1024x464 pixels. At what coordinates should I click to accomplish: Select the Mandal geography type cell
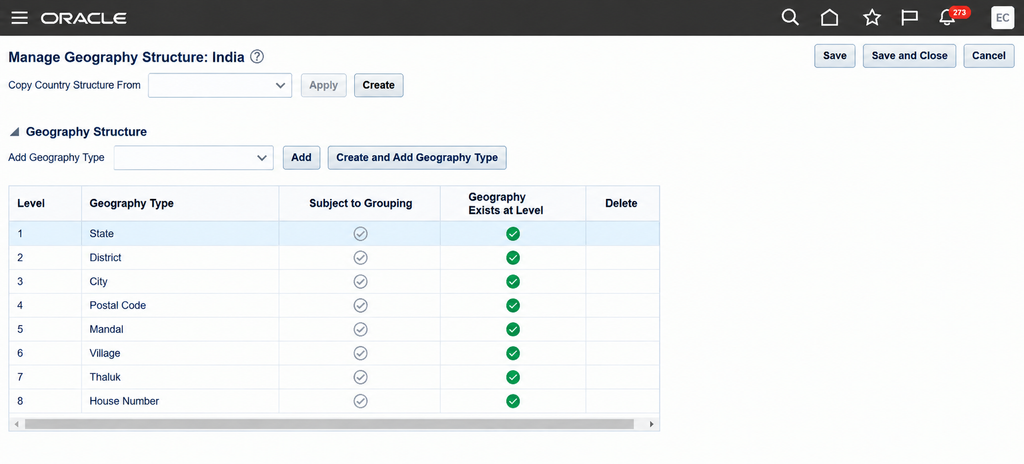(180, 329)
